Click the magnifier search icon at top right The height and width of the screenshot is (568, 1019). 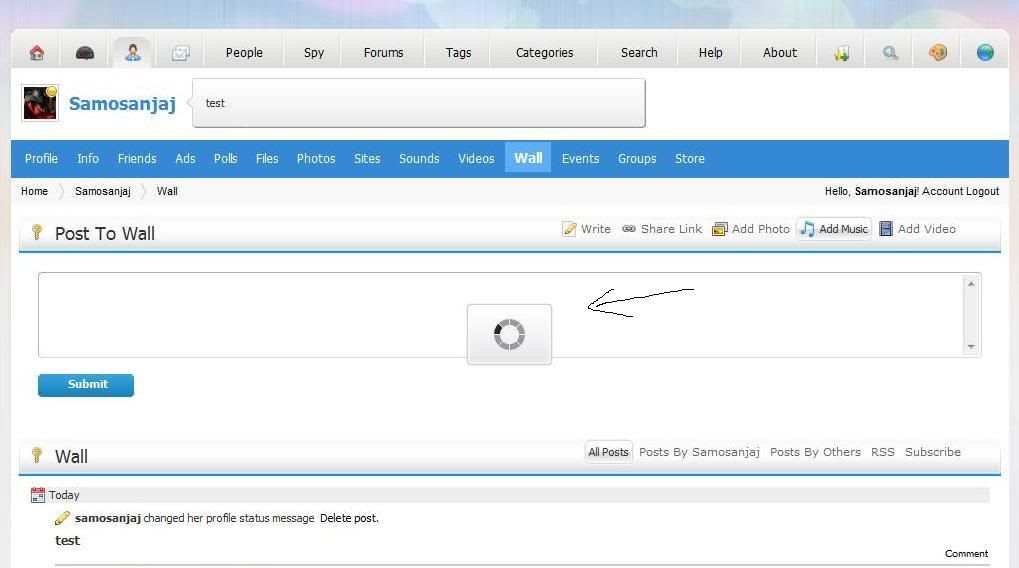pos(890,53)
